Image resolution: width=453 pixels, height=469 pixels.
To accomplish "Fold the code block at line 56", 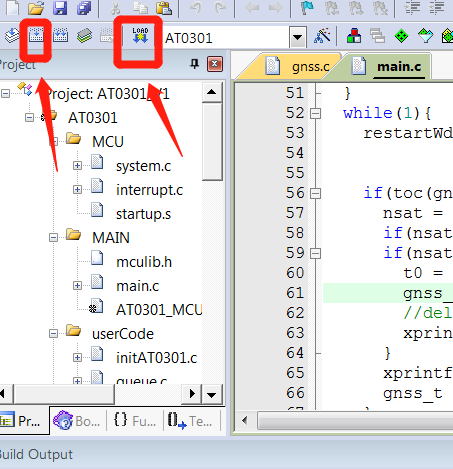I will [315, 193].
